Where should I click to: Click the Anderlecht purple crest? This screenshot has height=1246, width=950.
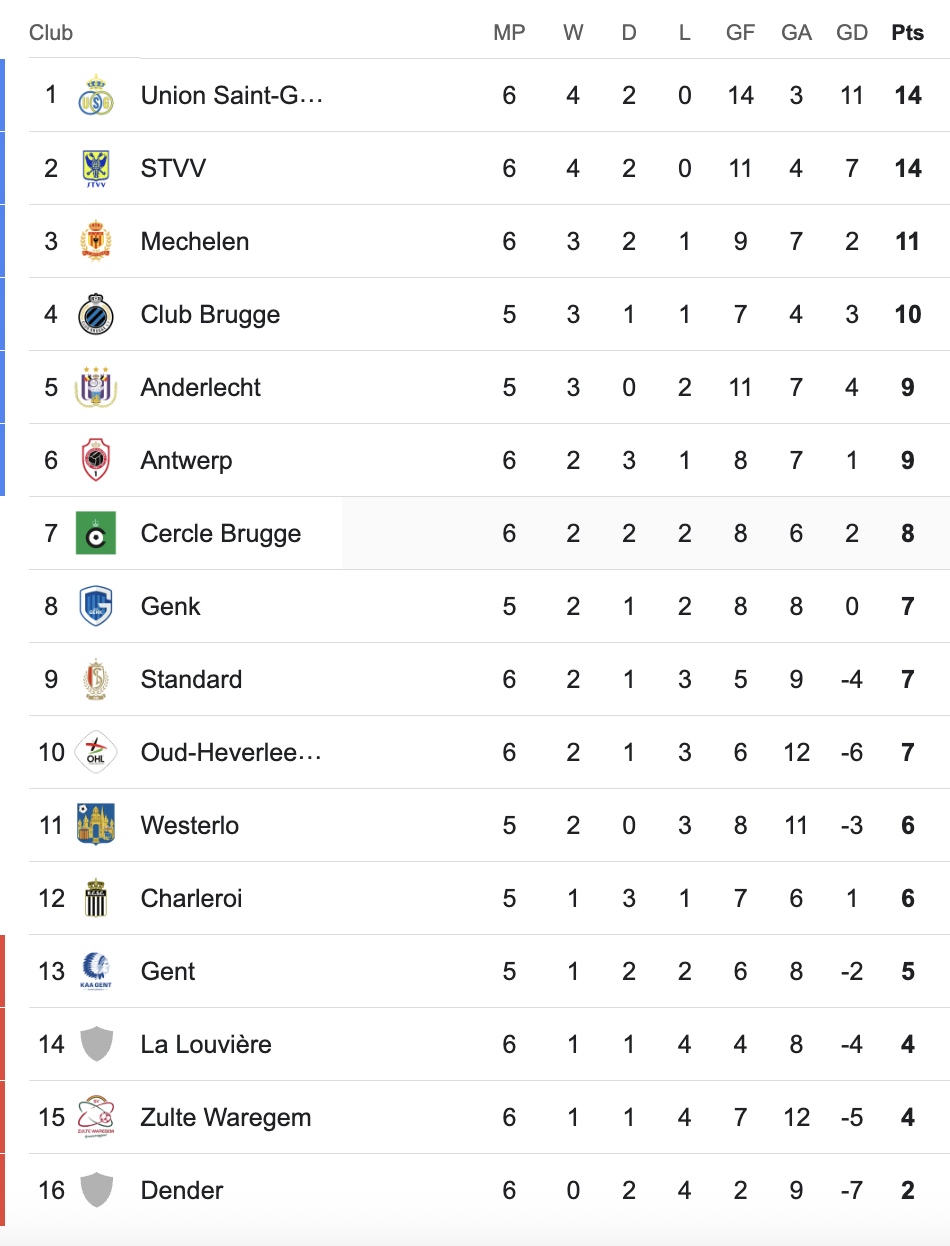pos(96,387)
